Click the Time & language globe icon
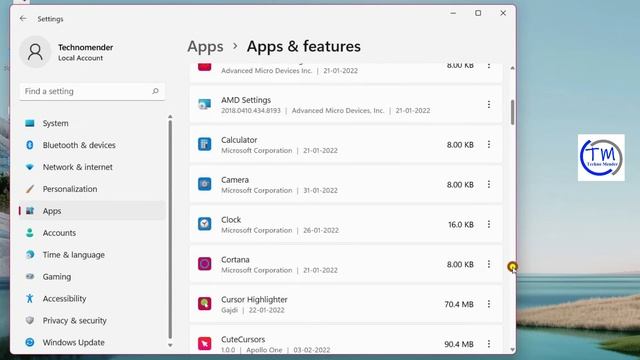640x360 pixels. [x=30, y=255]
